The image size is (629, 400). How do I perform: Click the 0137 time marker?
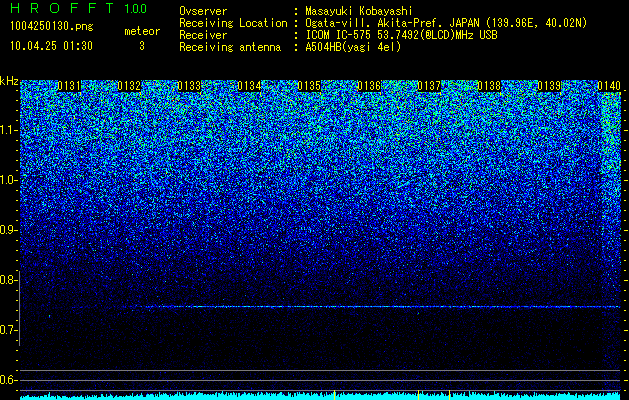pyautogui.click(x=429, y=86)
